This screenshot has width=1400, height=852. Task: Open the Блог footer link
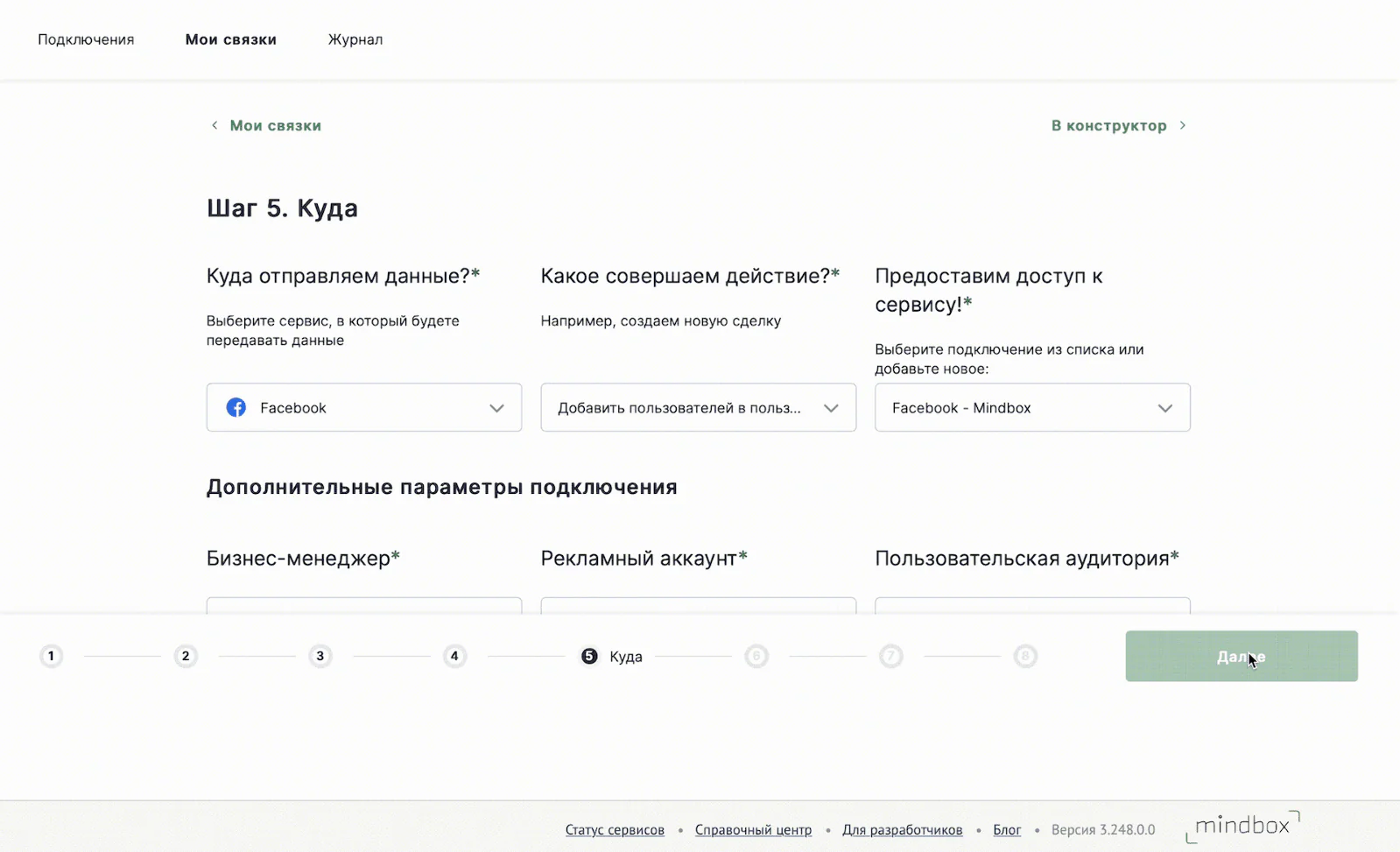pyautogui.click(x=1007, y=829)
